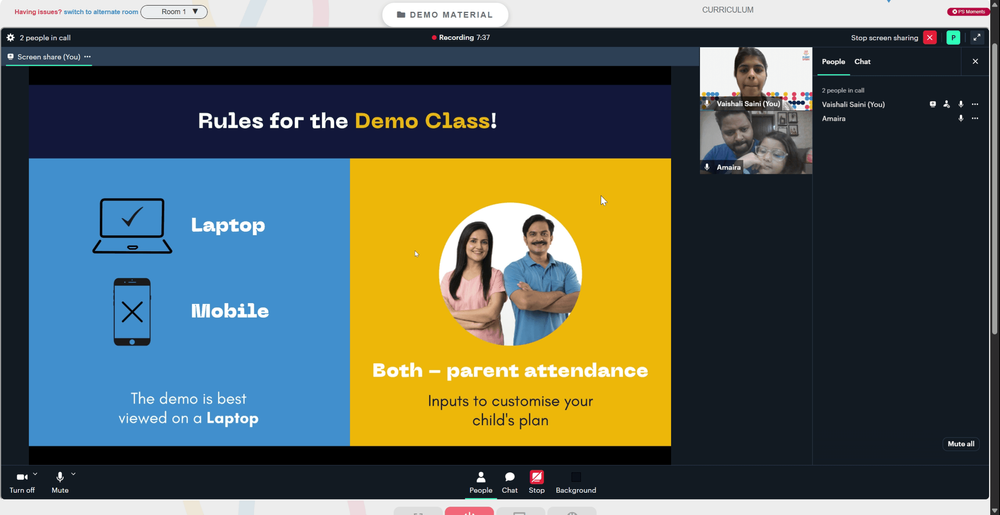The width and height of the screenshot is (1000, 515).
Task: Select Vaishali Saini's video tile
Action: point(756,78)
